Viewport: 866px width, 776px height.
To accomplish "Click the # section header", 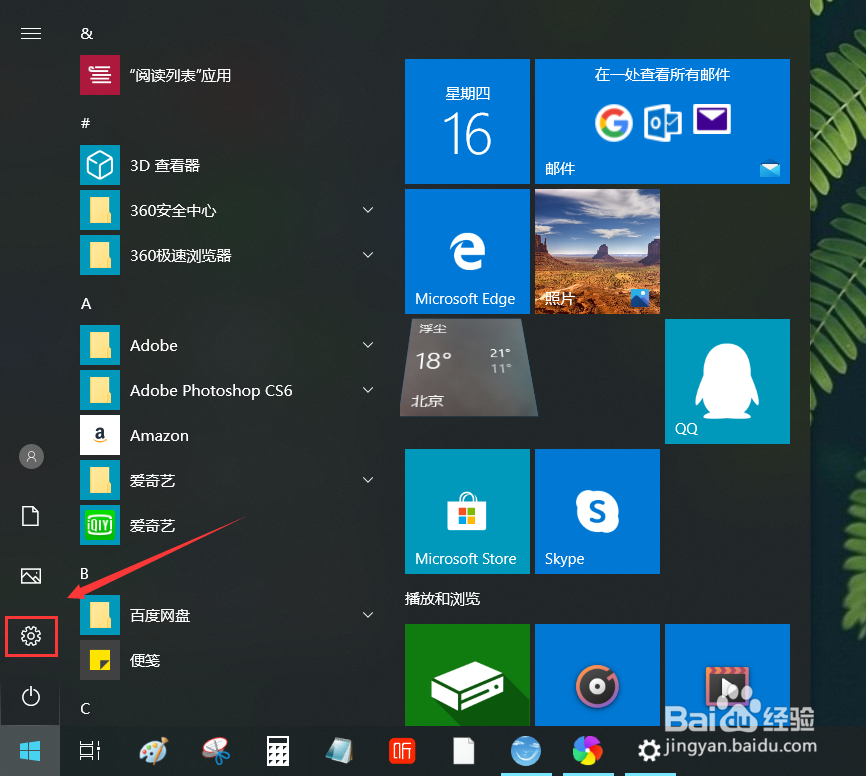I will (86, 123).
